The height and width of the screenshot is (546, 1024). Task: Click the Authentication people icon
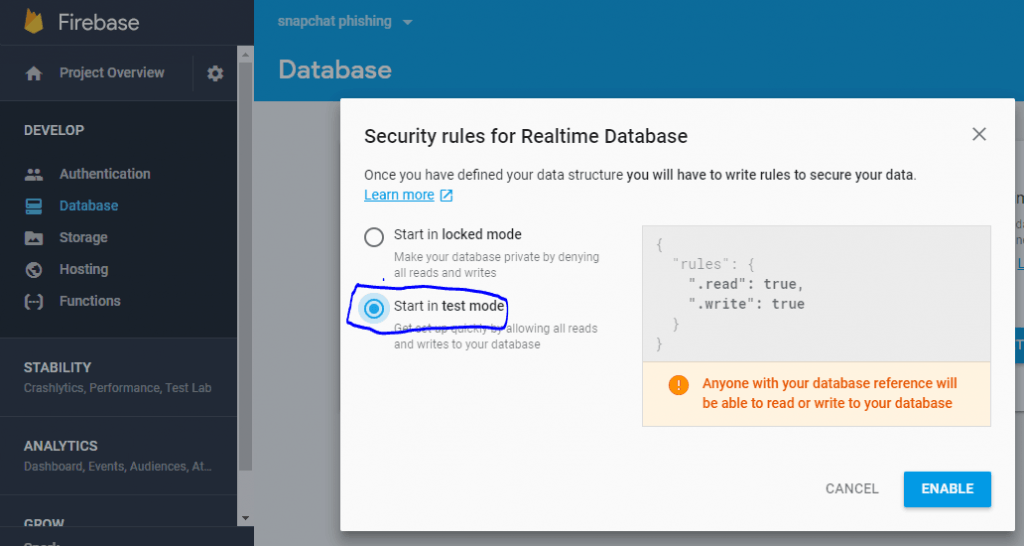[33, 174]
